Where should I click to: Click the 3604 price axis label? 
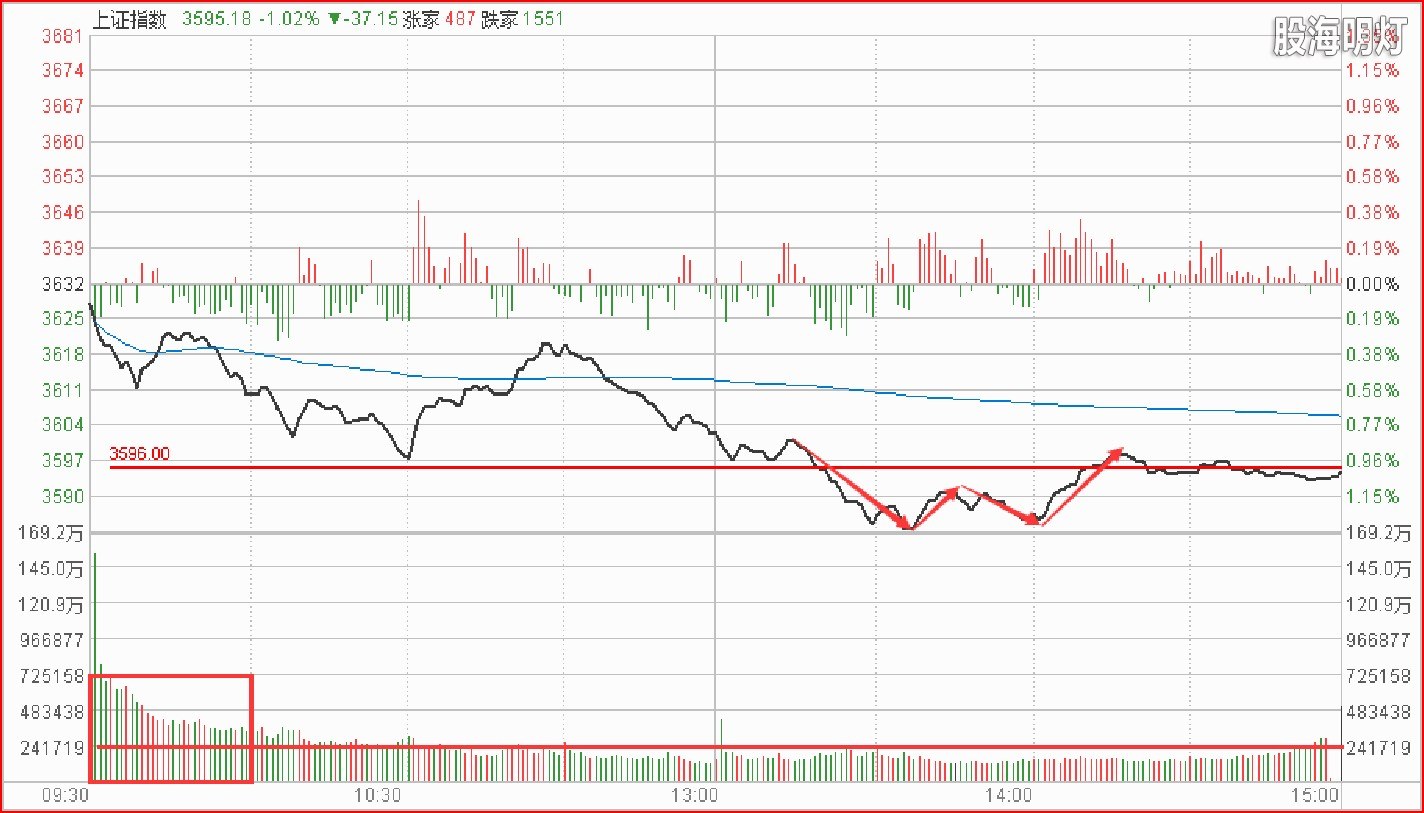coord(64,424)
